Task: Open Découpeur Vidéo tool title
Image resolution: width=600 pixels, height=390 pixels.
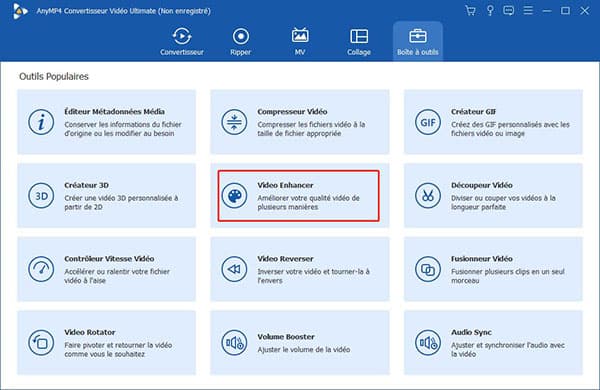Action: [481, 185]
